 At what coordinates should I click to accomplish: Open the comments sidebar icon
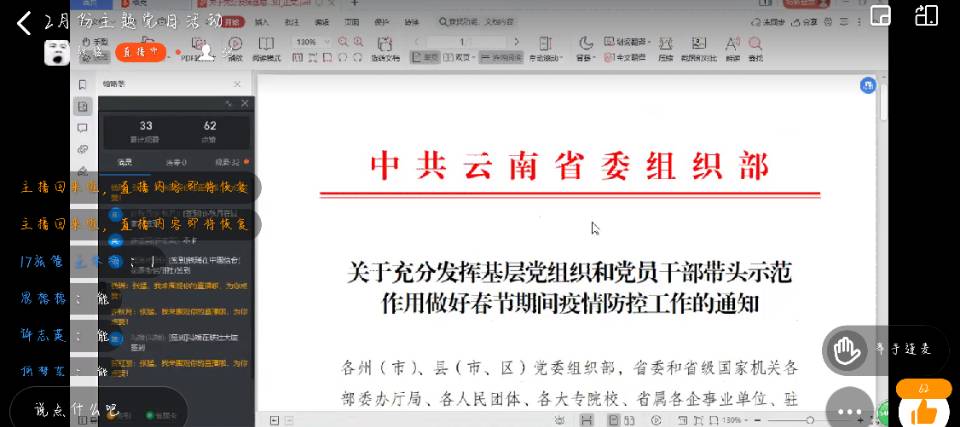(x=82, y=128)
